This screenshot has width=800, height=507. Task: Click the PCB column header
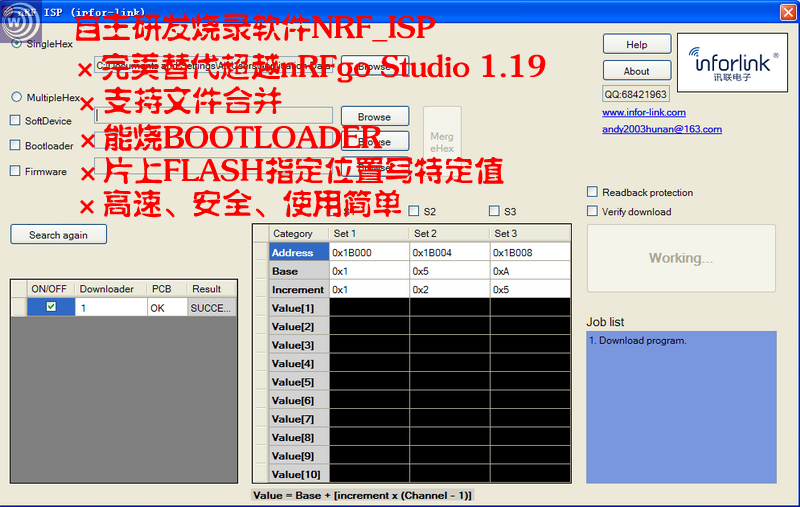click(167, 289)
